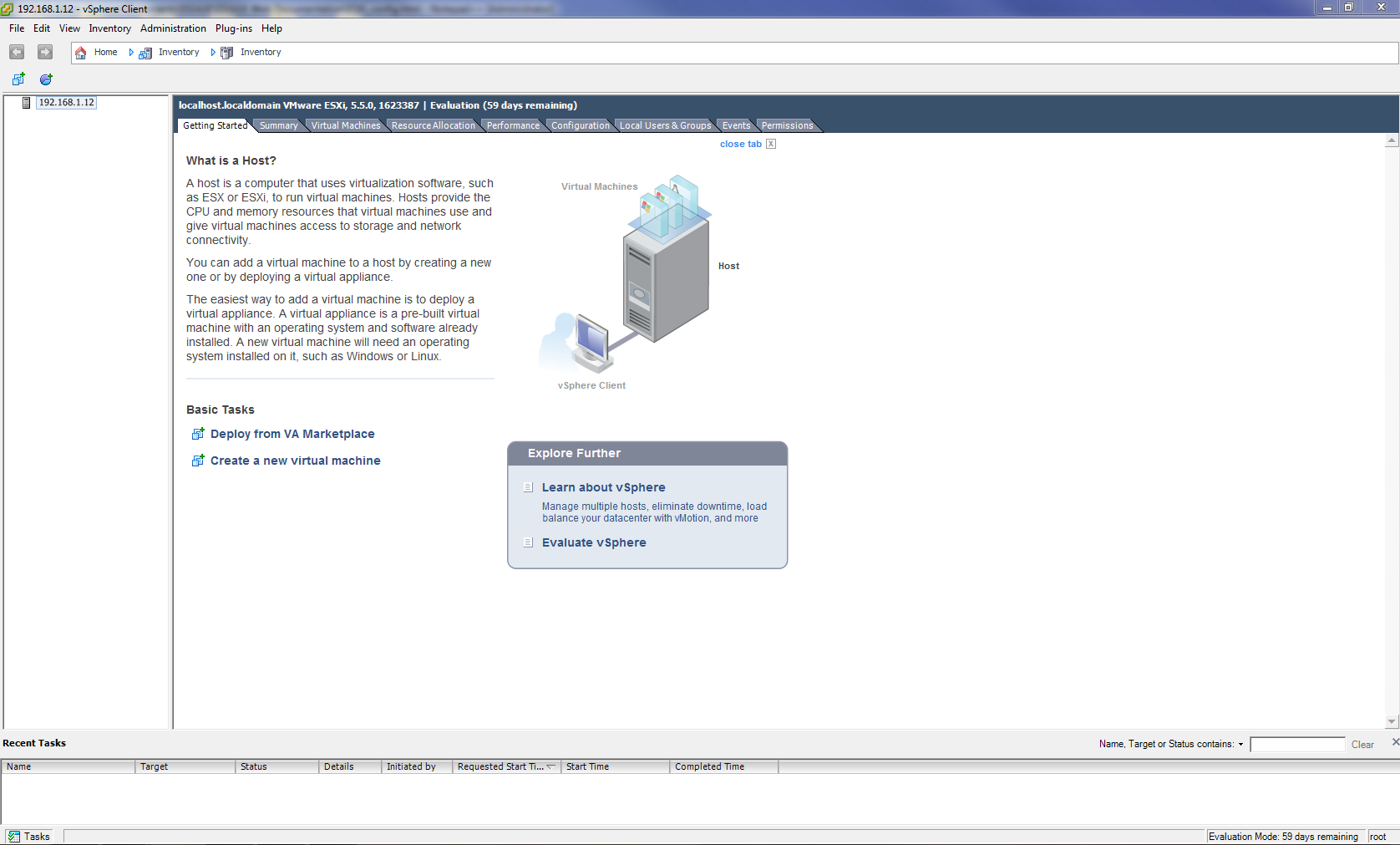Screen dimensions: 1400x845
Task: Close the Recent Tasks panel
Action: 1395,742
